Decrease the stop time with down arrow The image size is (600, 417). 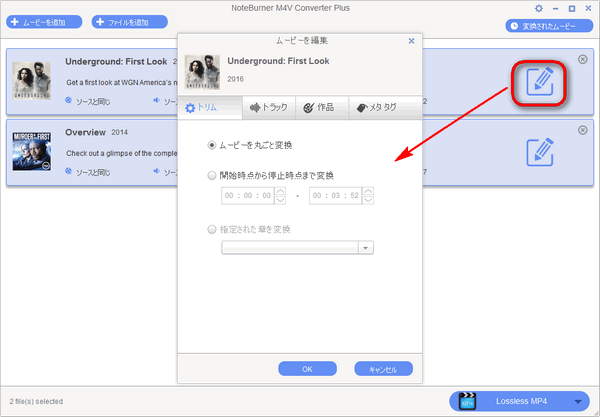tap(368, 200)
